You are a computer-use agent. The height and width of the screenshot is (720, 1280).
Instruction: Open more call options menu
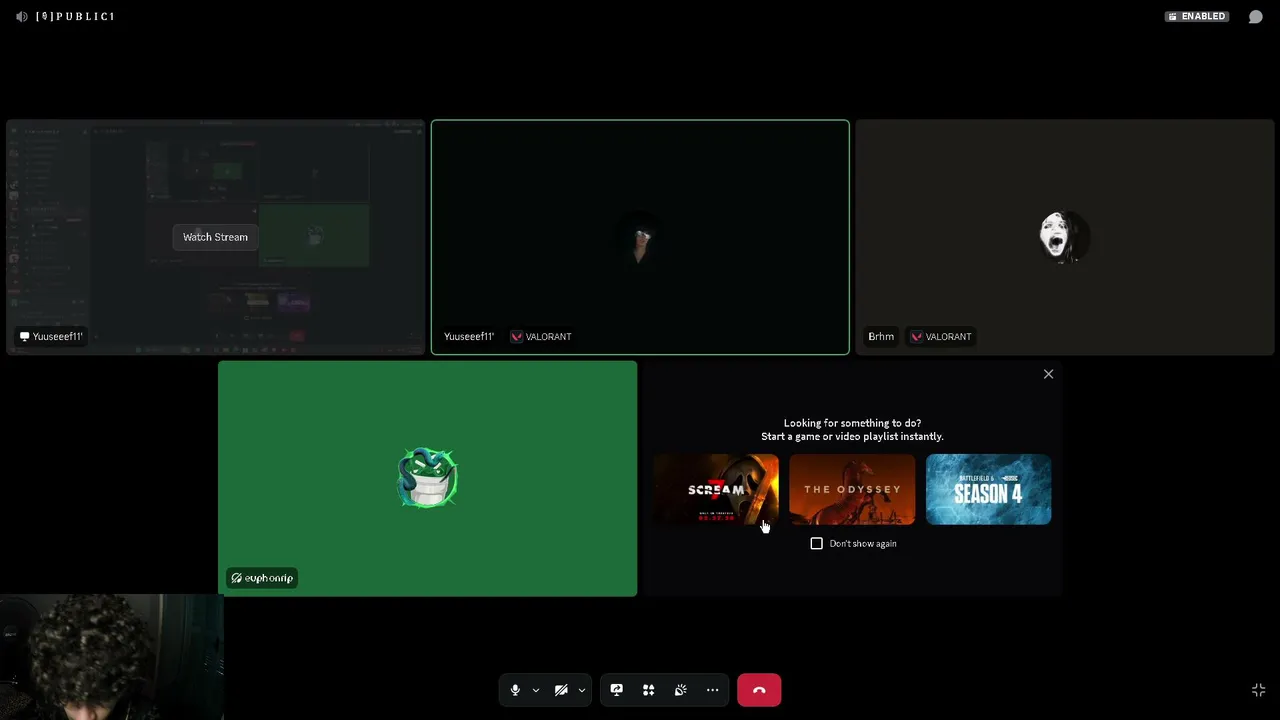[712, 690]
